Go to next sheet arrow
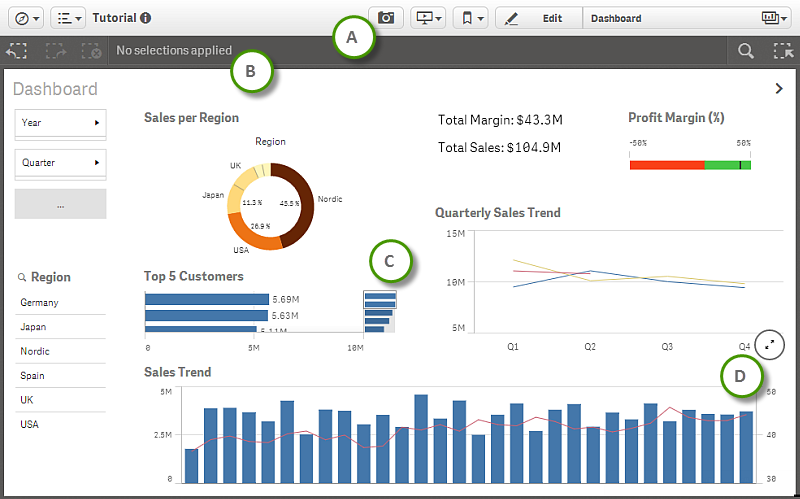The height and width of the screenshot is (499, 800). click(779, 89)
